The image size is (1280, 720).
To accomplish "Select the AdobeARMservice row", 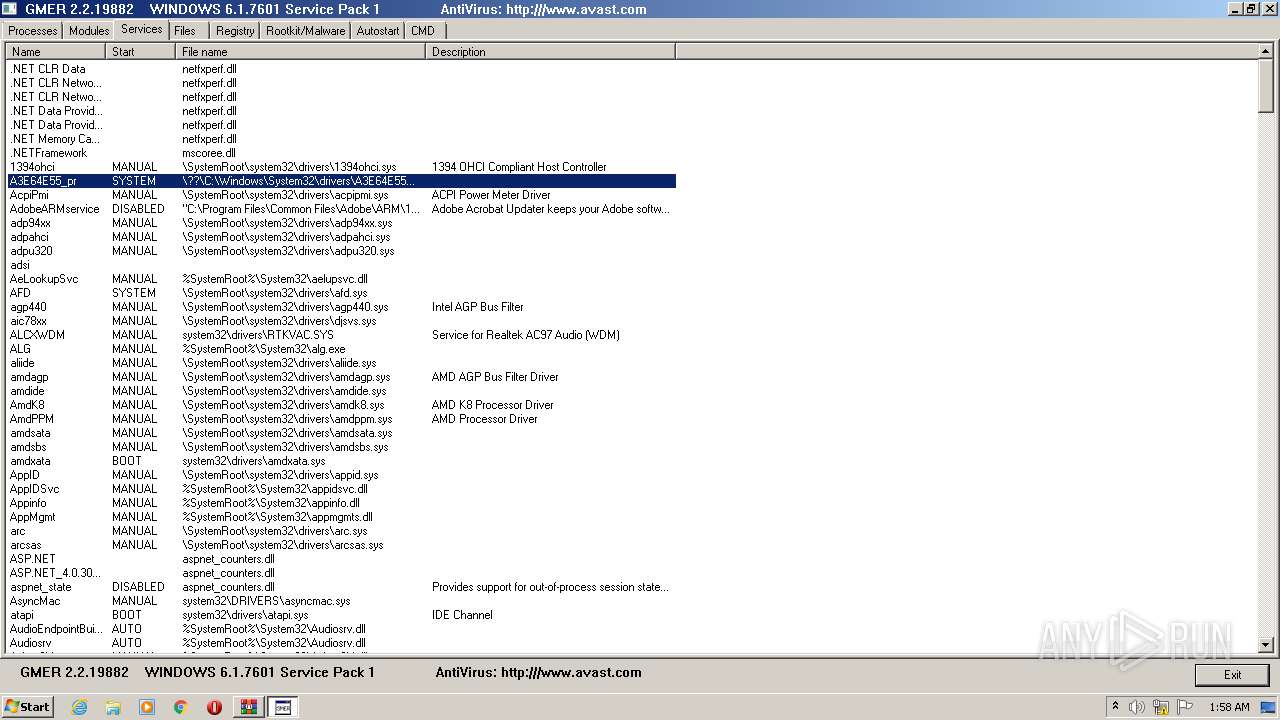I will point(341,209).
